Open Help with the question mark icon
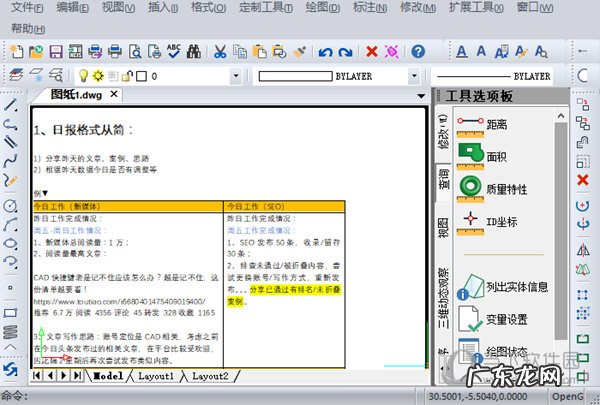Screen dimensions: 600x405 [418, 51]
